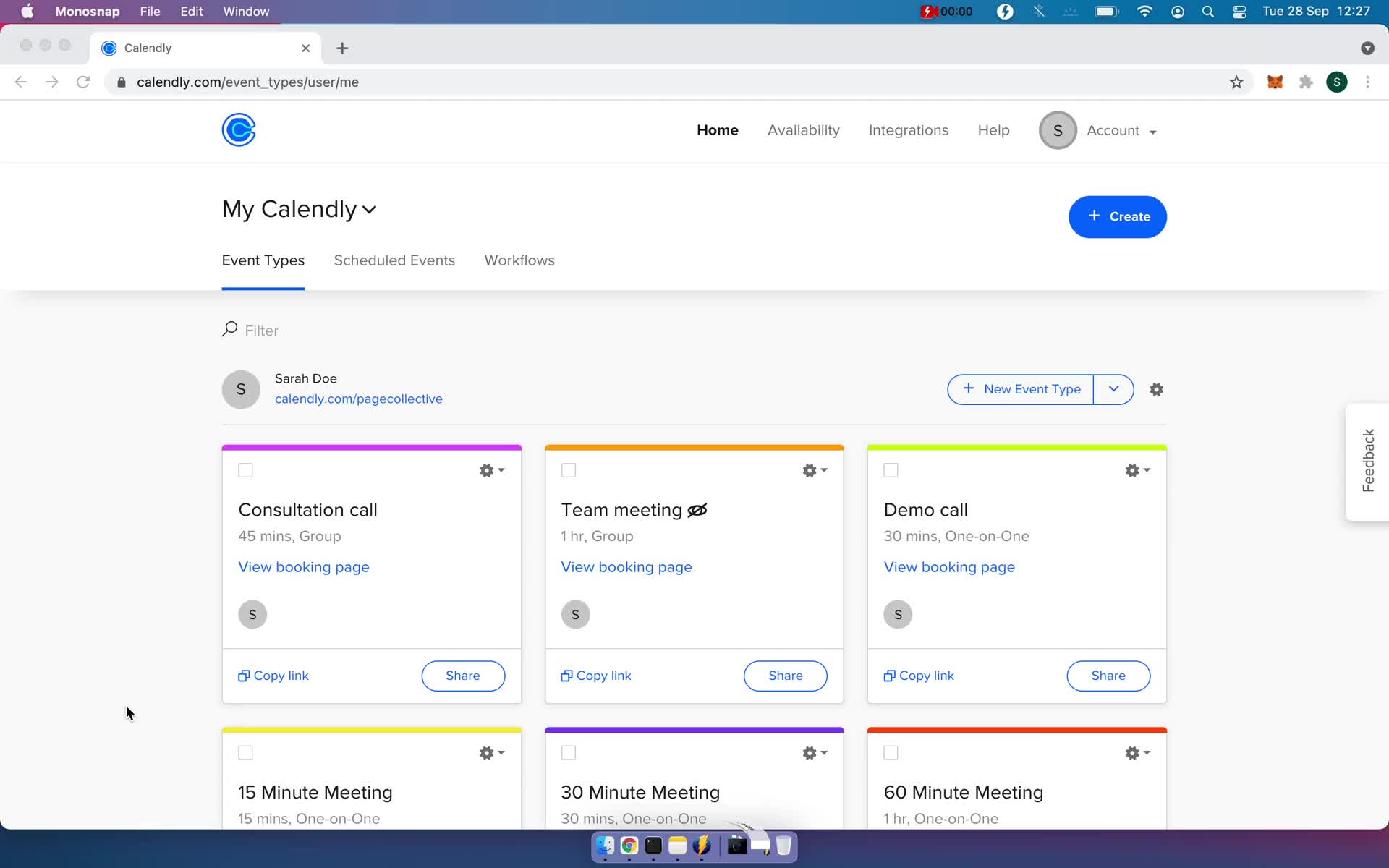
Task: Open settings gear on 60 Minute Meeting card
Action: coord(1137,753)
